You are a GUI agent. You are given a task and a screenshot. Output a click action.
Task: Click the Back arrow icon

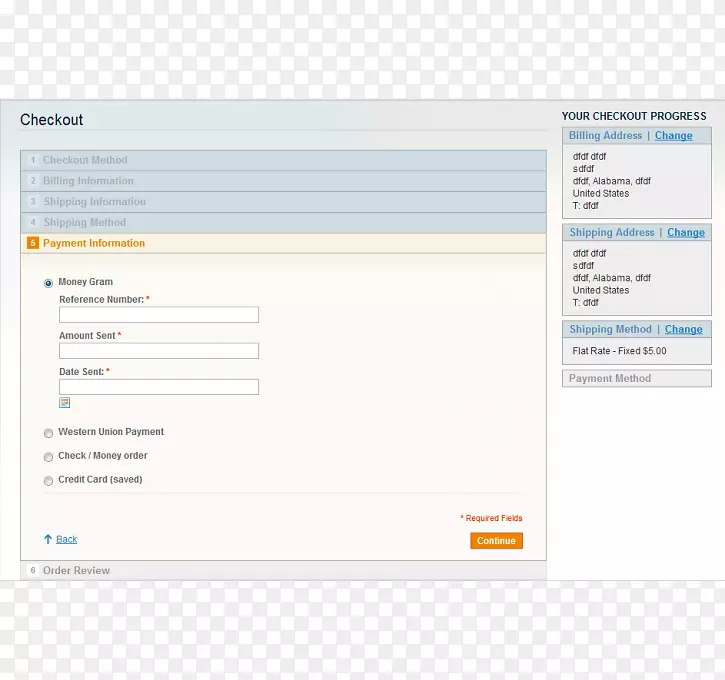(x=47, y=539)
